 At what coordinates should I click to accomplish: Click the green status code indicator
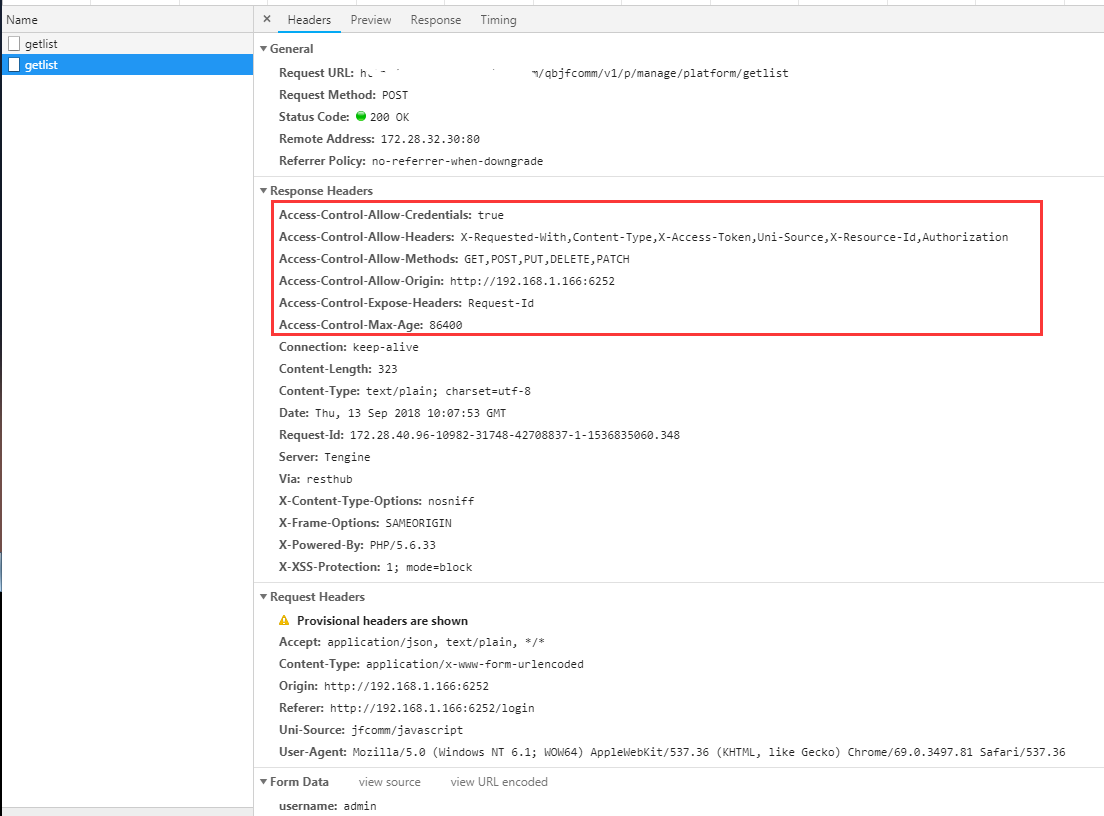(361, 116)
